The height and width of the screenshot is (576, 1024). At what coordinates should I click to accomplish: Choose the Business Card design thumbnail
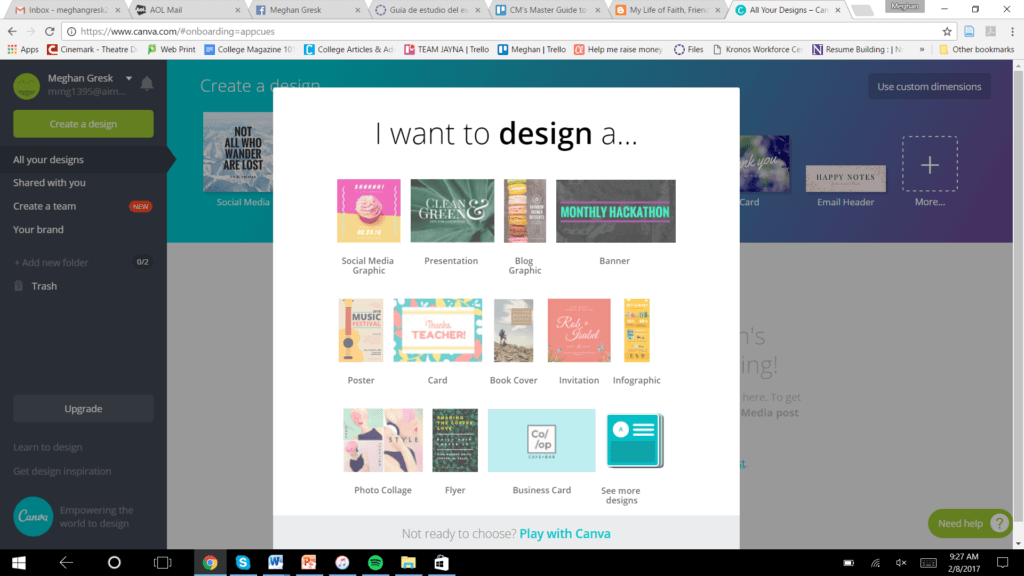click(541, 440)
